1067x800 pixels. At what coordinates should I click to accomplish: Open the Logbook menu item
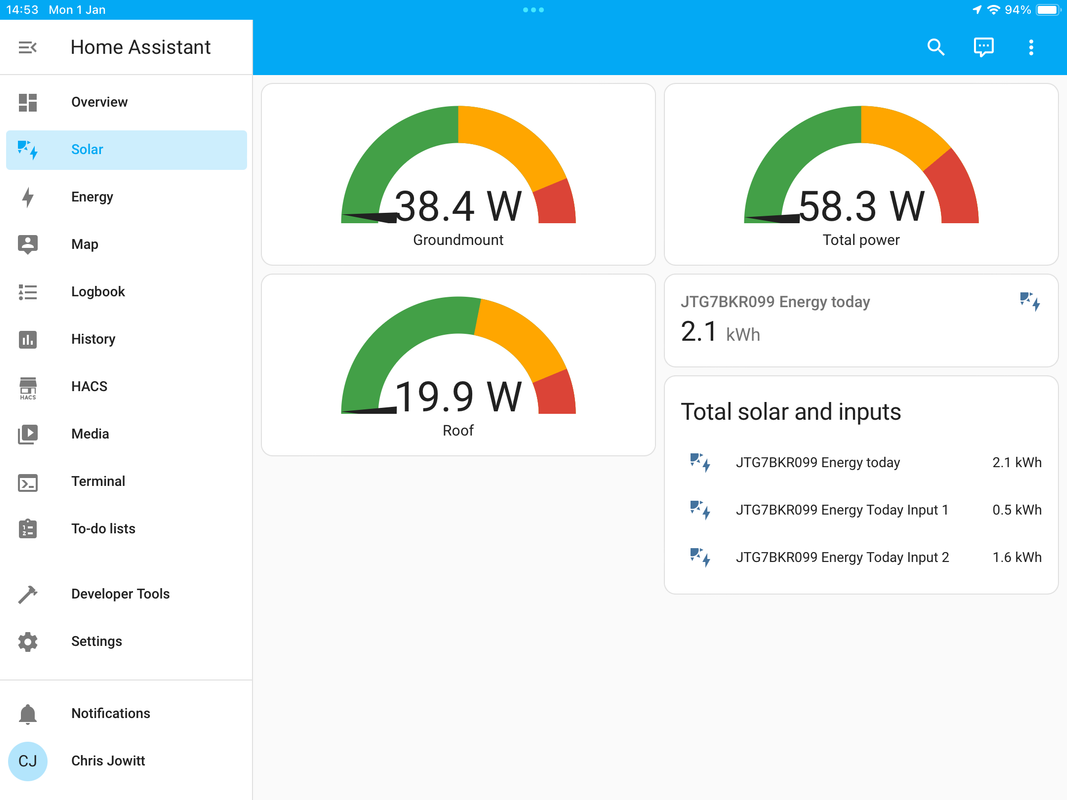127,292
